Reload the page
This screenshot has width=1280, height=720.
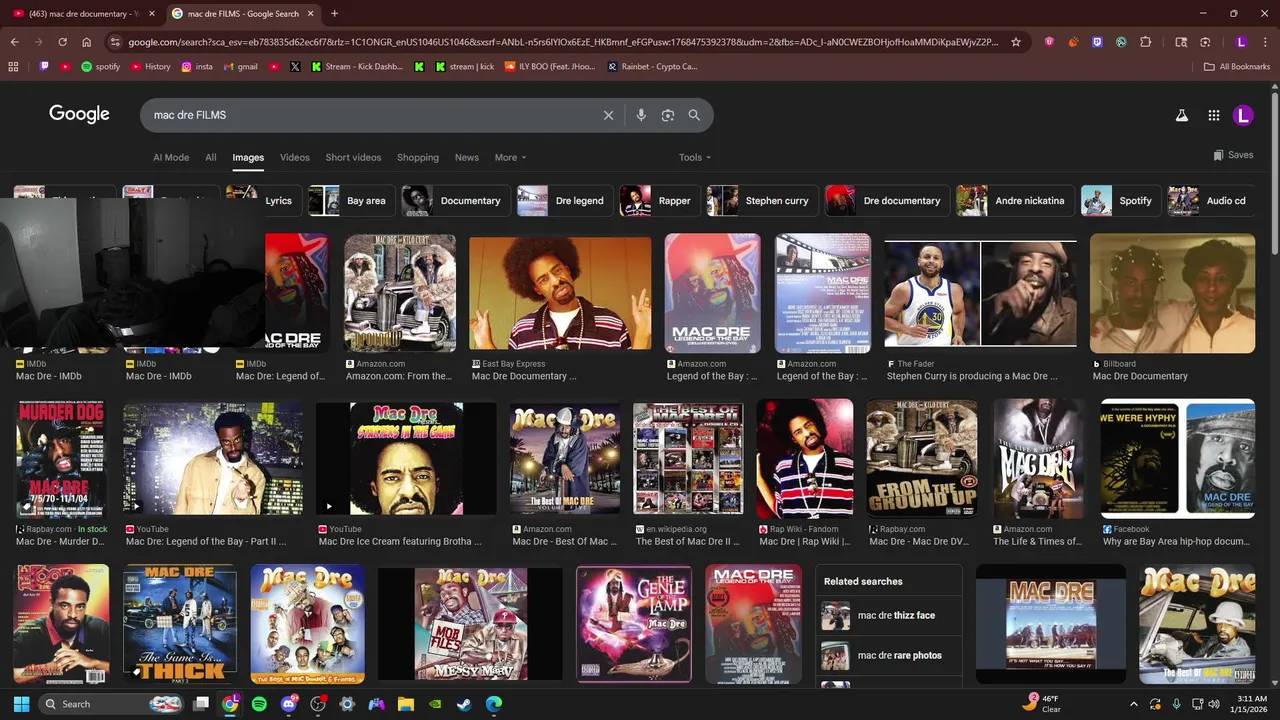coord(62,42)
